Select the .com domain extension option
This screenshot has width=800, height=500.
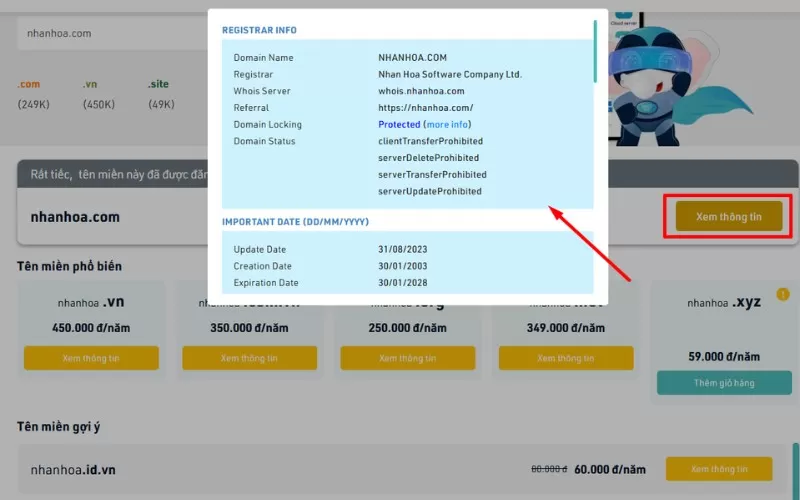28,84
